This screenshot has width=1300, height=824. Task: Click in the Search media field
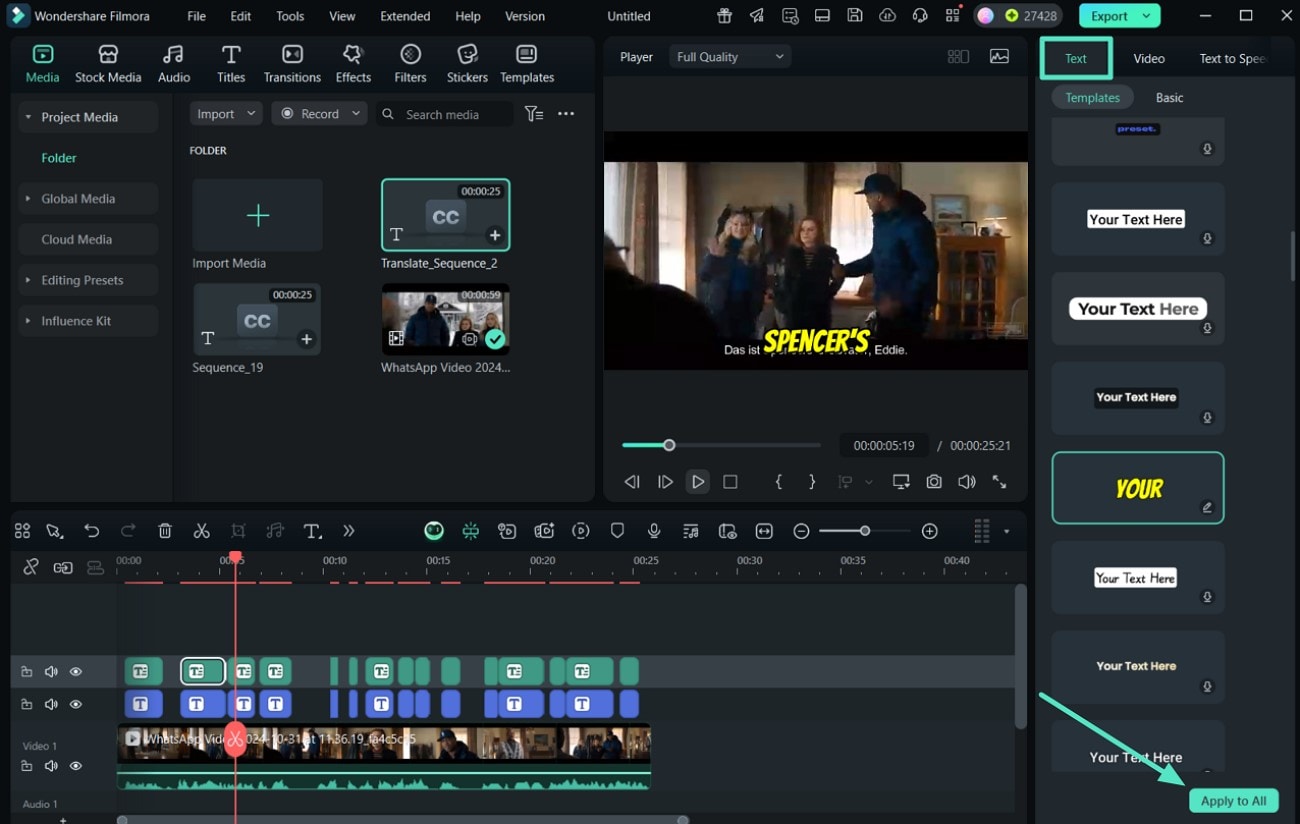(445, 114)
